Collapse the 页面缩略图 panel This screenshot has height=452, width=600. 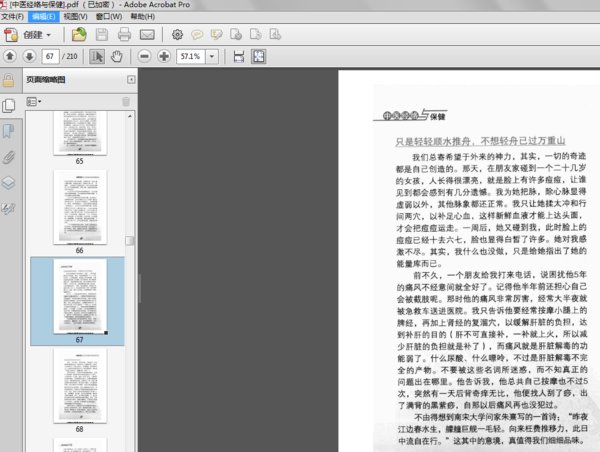click(x=131, y=80)
